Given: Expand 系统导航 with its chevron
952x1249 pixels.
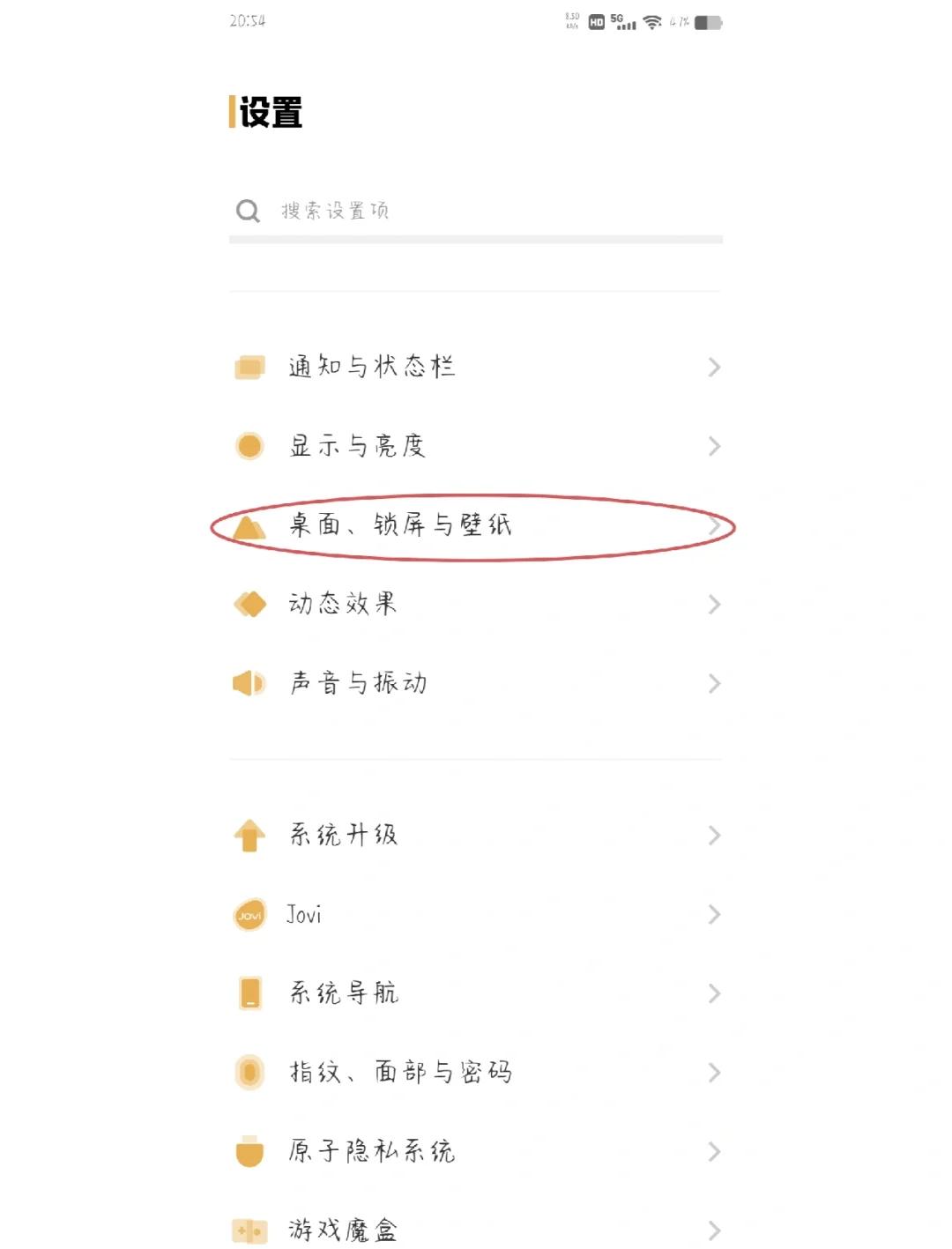Looking at the screenshot, I should [716, 993].
